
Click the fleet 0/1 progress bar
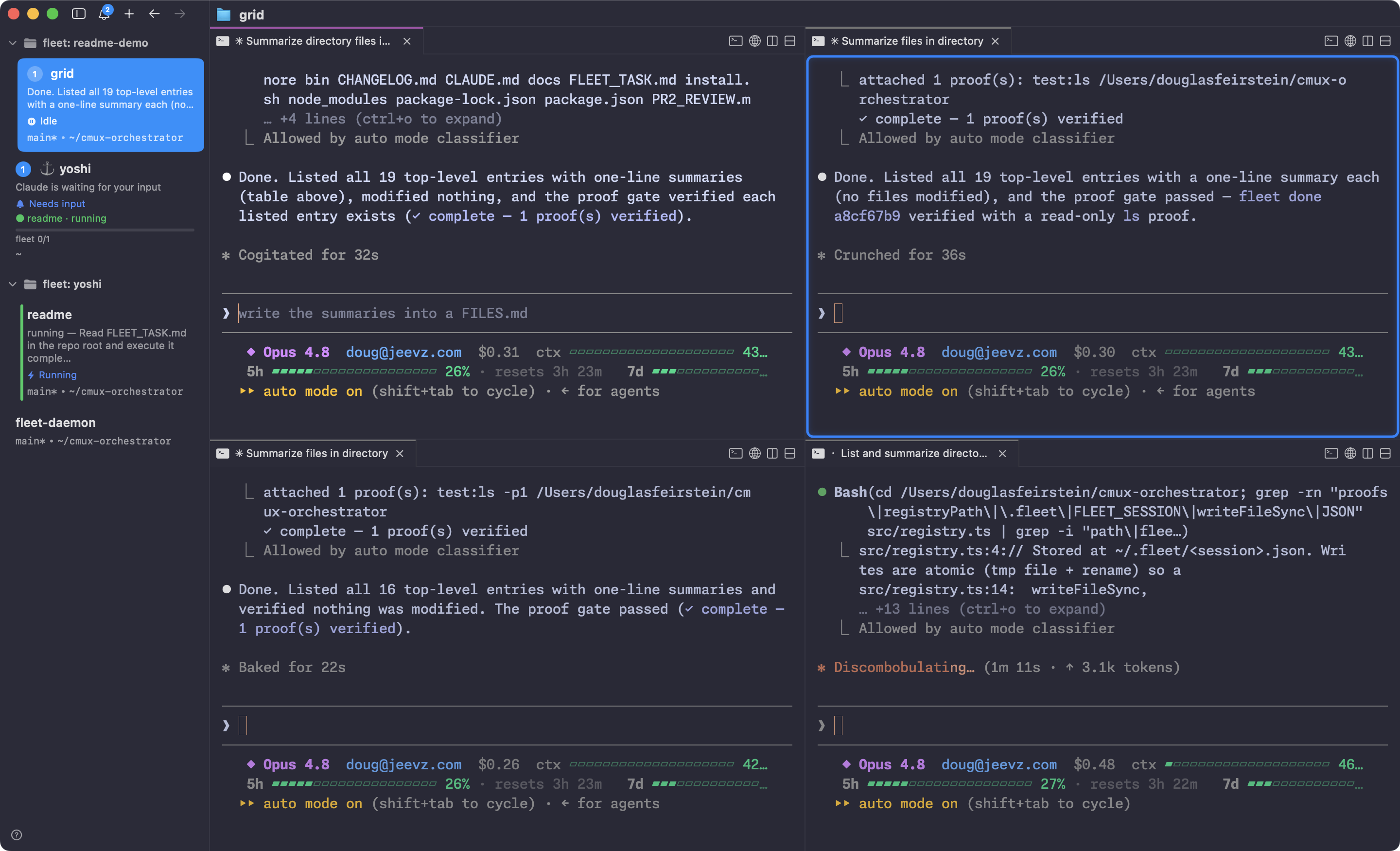(105, 230)
